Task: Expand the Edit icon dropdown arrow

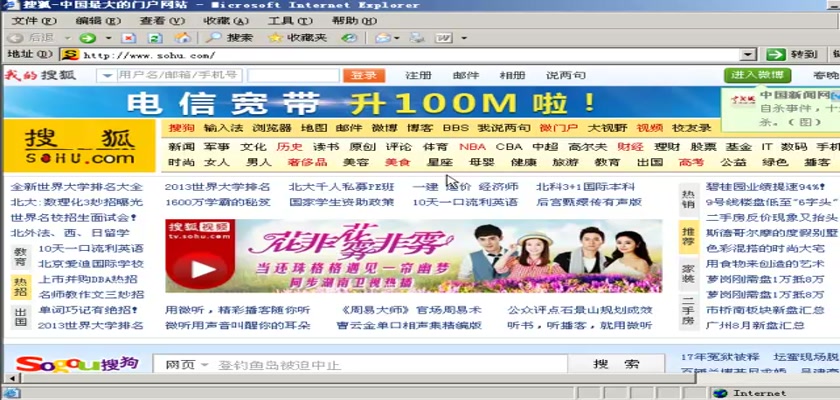Action: pos(464,38)
